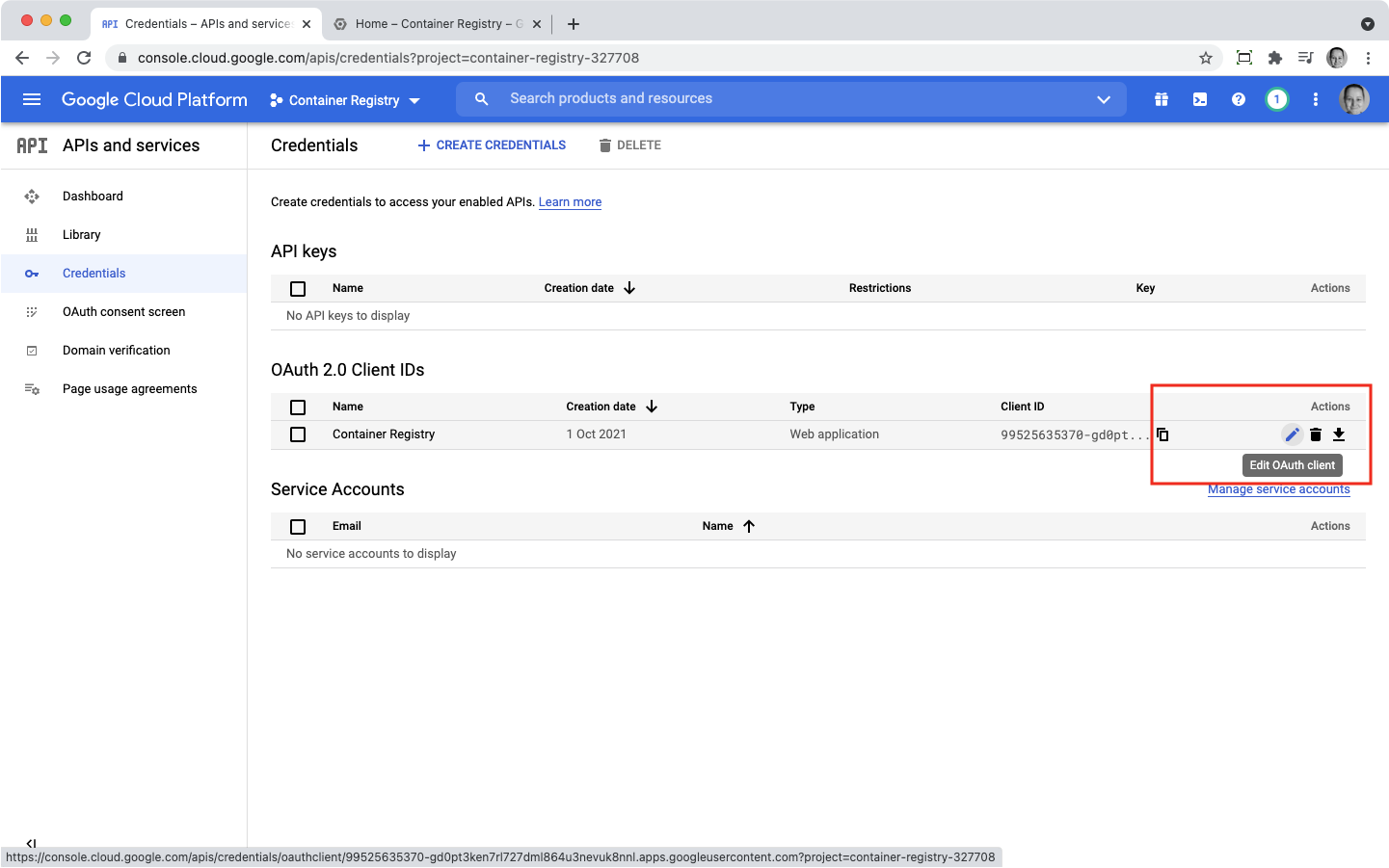1389x868 pixels.
Task: Open the Container Registry OAuth client name
Action: point(384,434)
